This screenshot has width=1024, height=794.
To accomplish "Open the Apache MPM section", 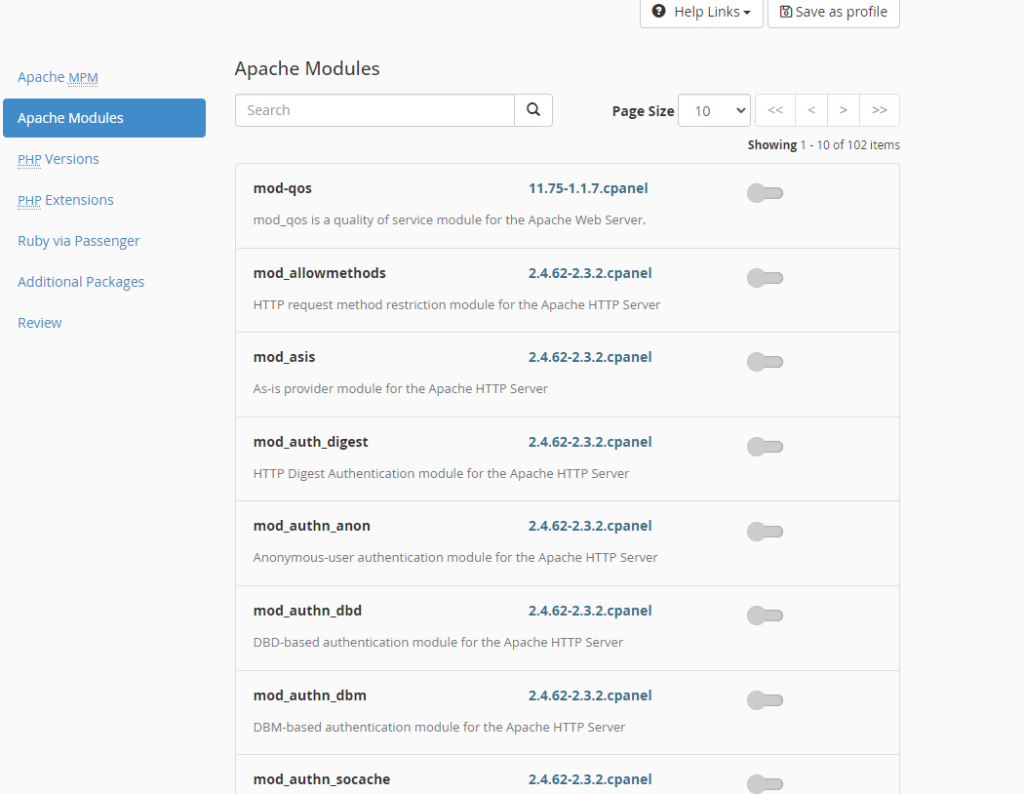I will tap(57, 77).
